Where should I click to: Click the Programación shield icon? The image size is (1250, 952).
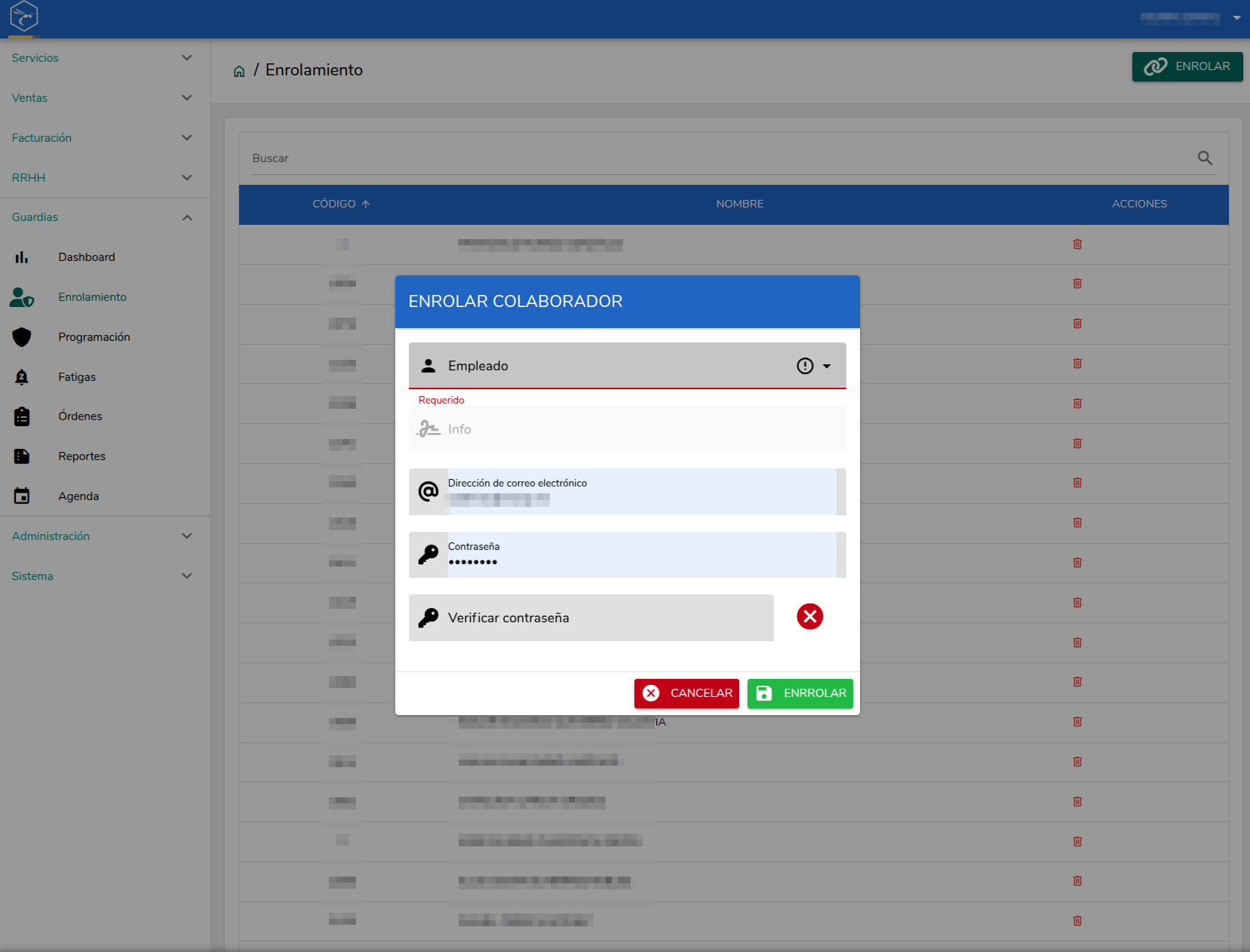[x=22, y=337]
